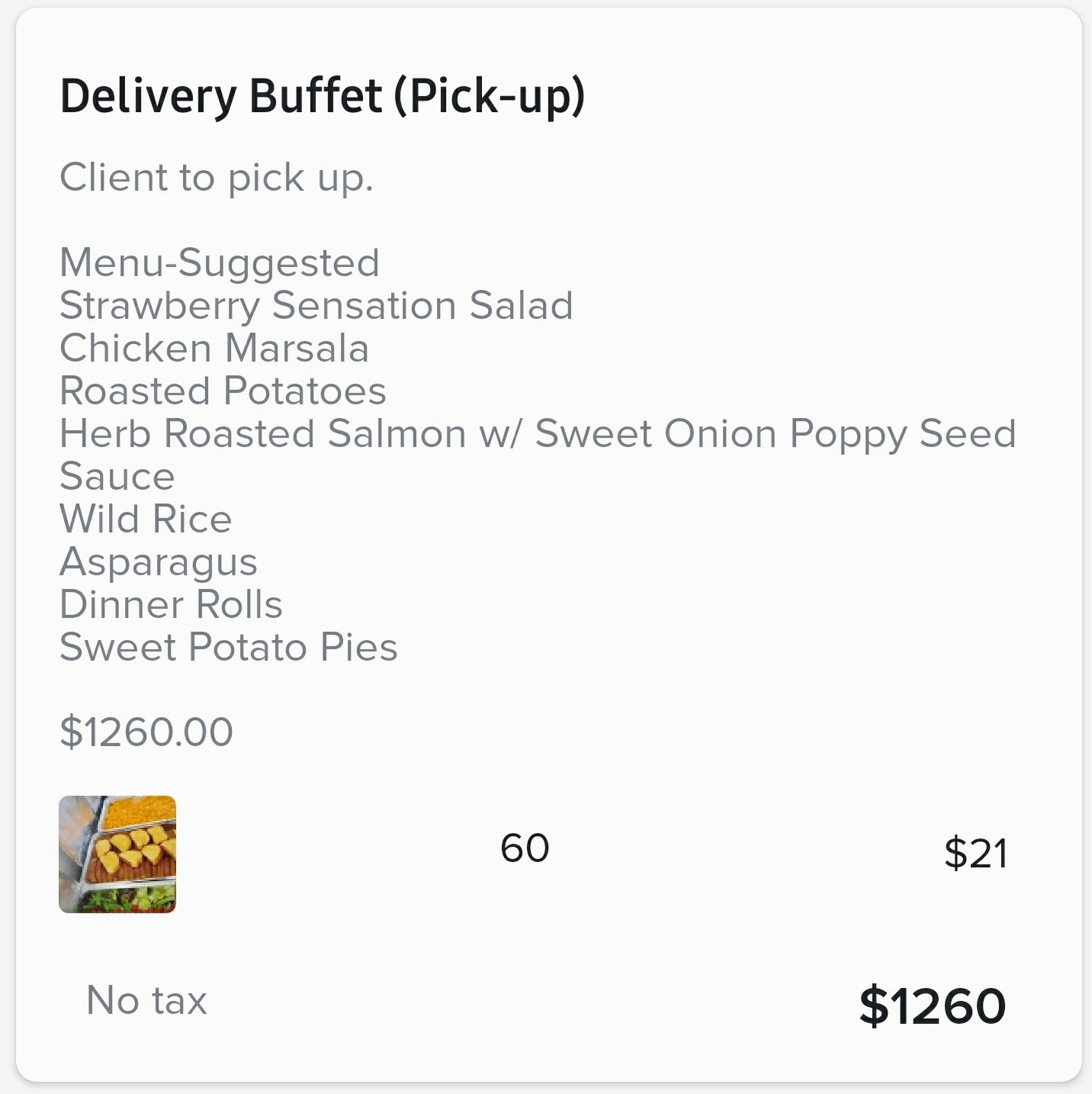Click the Sweet Potato Pies entry

point(229,647)
